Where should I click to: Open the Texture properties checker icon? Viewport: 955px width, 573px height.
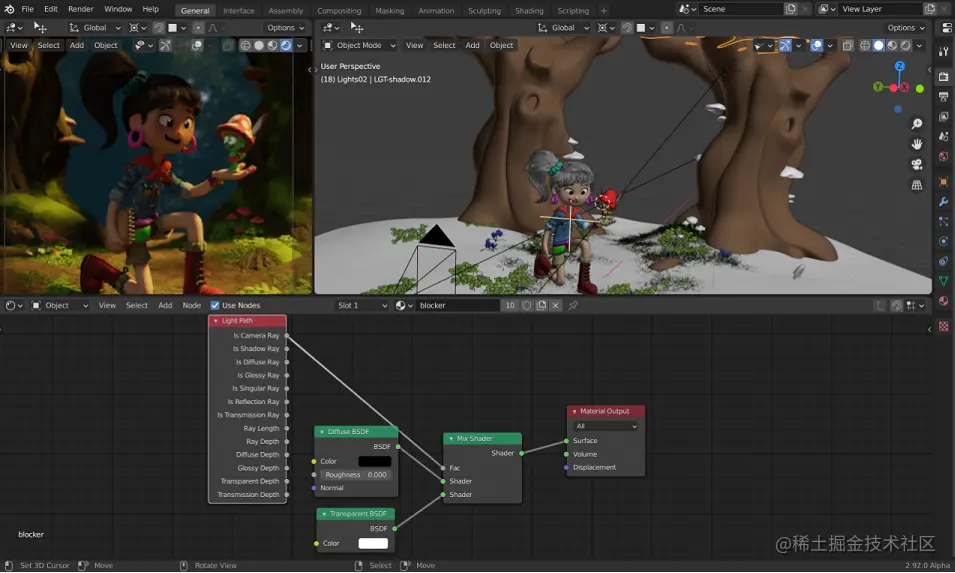(943, 327)
